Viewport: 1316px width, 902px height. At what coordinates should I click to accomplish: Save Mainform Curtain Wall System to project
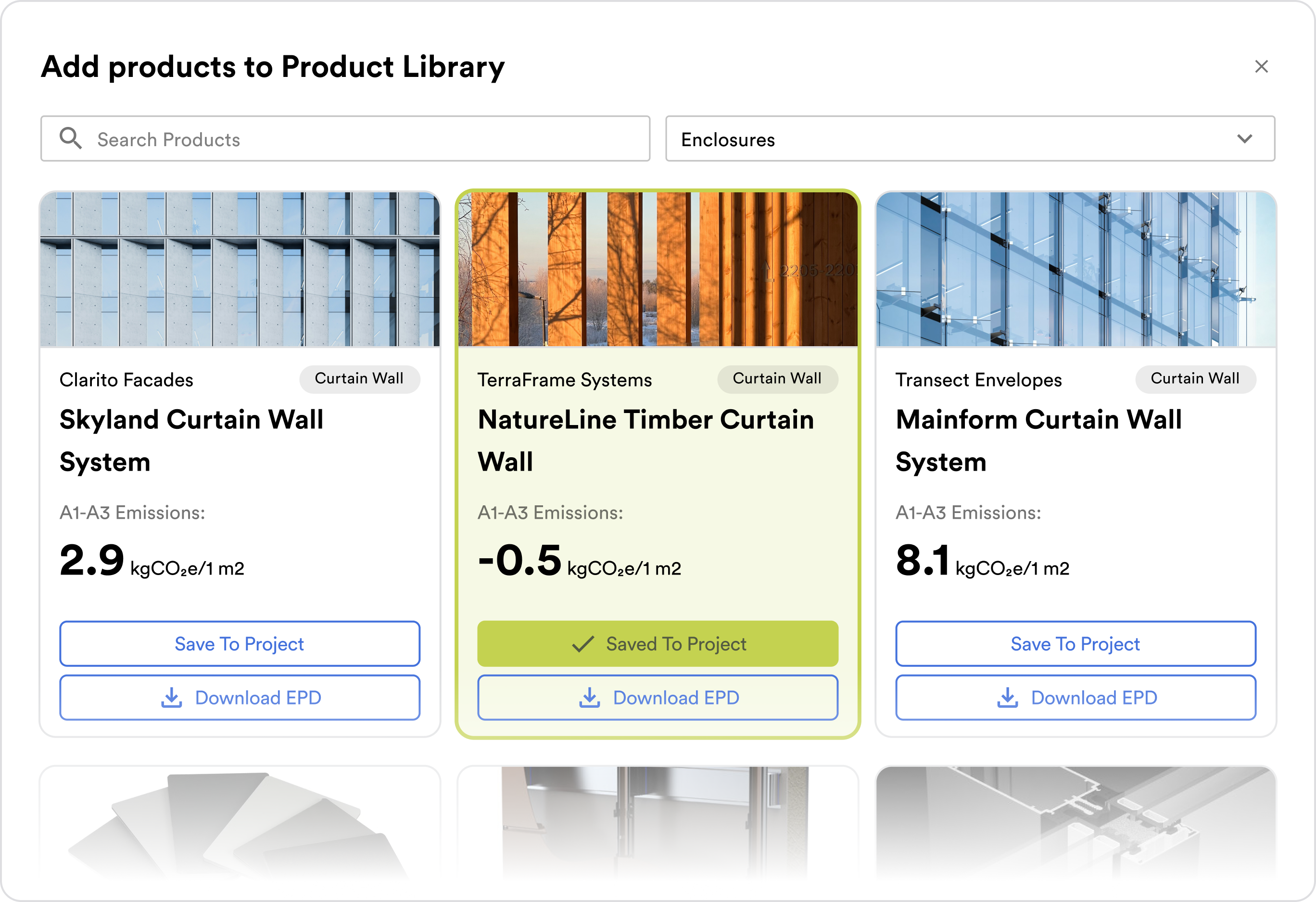[1076, 644]
